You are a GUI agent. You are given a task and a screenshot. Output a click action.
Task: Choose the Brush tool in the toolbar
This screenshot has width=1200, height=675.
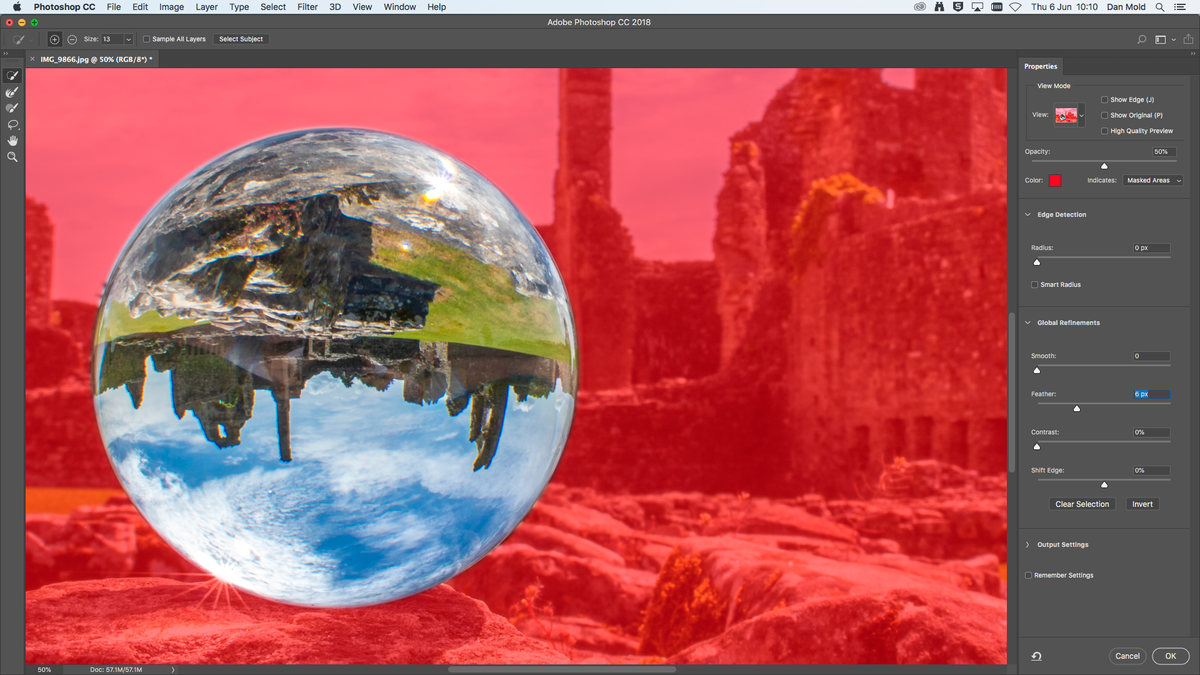tap(12, 107)
